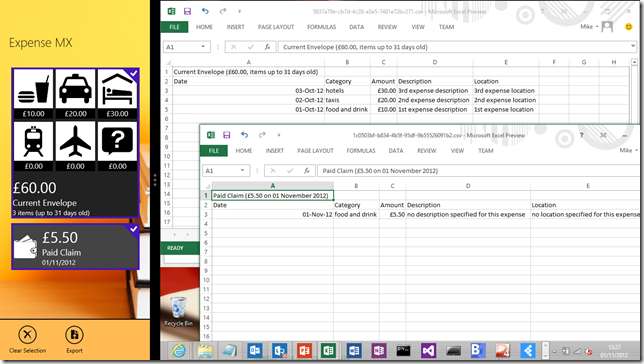Open OneNote from the taskbar
The image size is (644, 364).
pos(379,350)
